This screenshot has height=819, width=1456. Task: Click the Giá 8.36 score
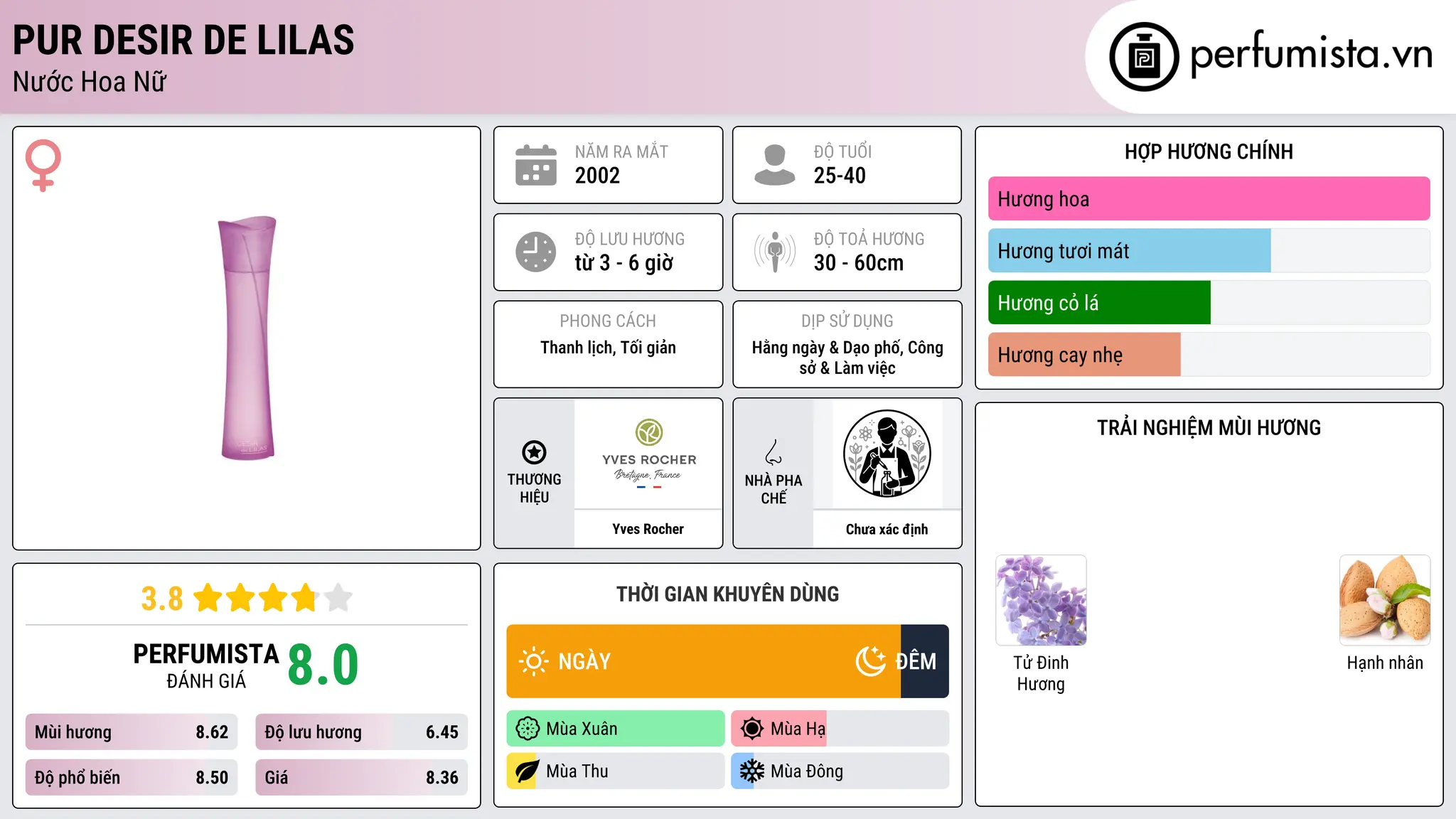point(361,778)
